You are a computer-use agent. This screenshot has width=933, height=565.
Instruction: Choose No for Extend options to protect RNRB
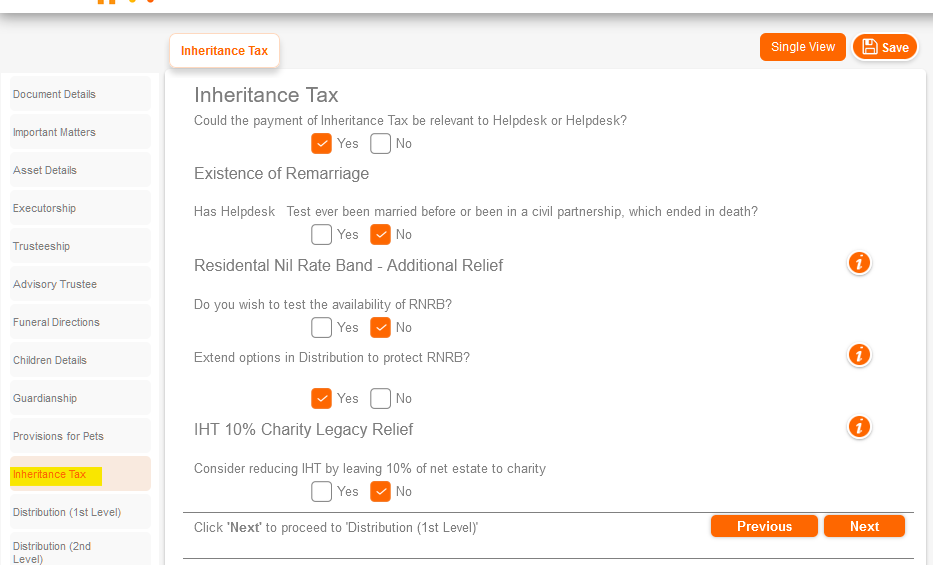pyautogui.click(x=380, y=398)
